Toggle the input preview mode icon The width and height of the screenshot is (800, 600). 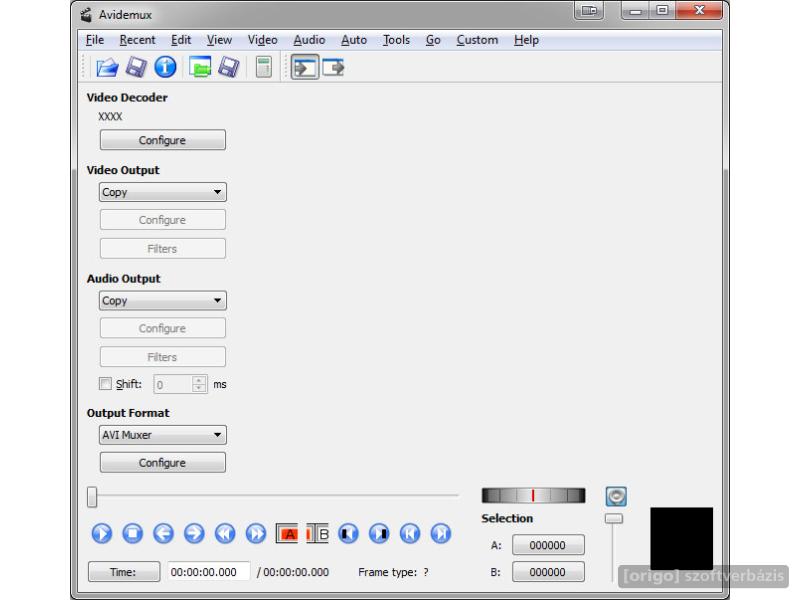pos(305,67)
